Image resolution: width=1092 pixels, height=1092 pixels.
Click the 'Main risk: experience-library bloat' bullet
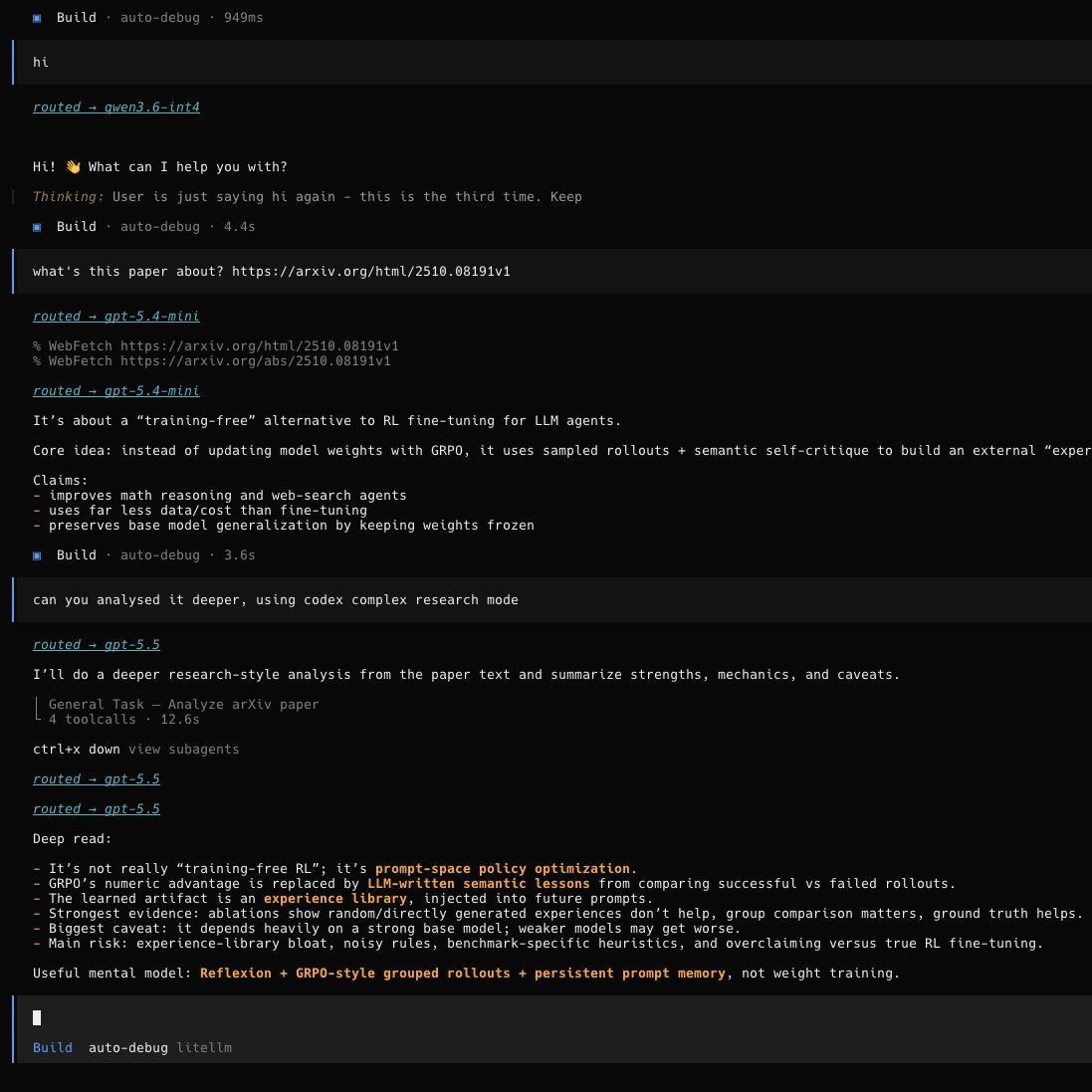[539, 943]
